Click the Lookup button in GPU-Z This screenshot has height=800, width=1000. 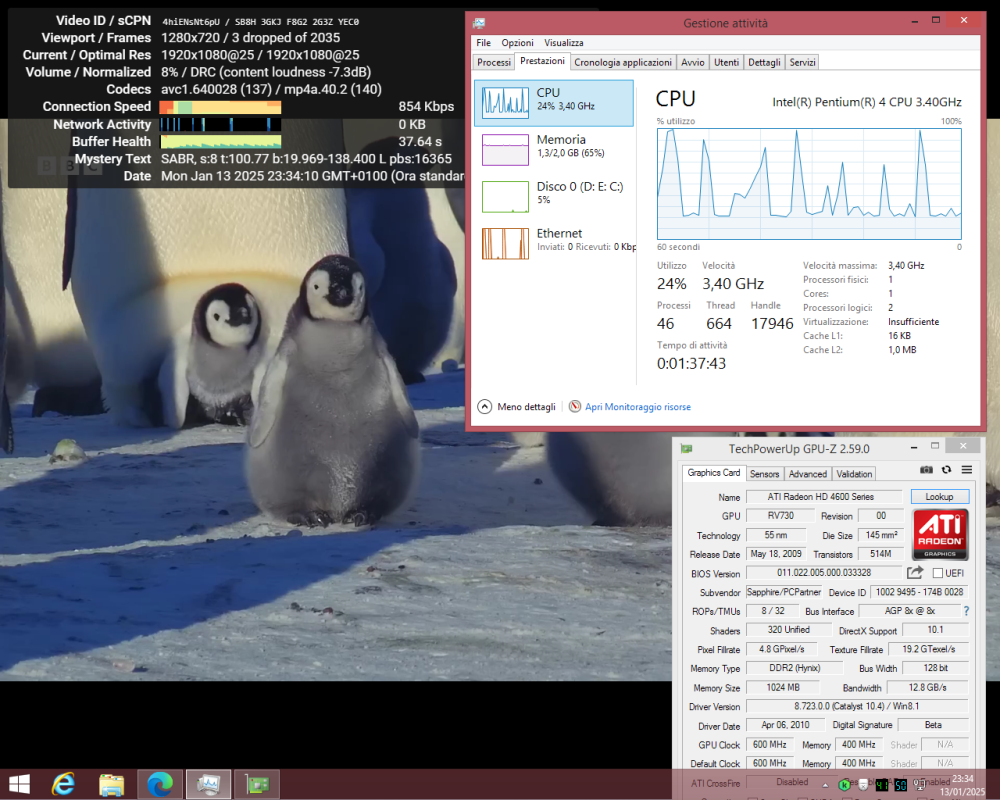point(939,496)
